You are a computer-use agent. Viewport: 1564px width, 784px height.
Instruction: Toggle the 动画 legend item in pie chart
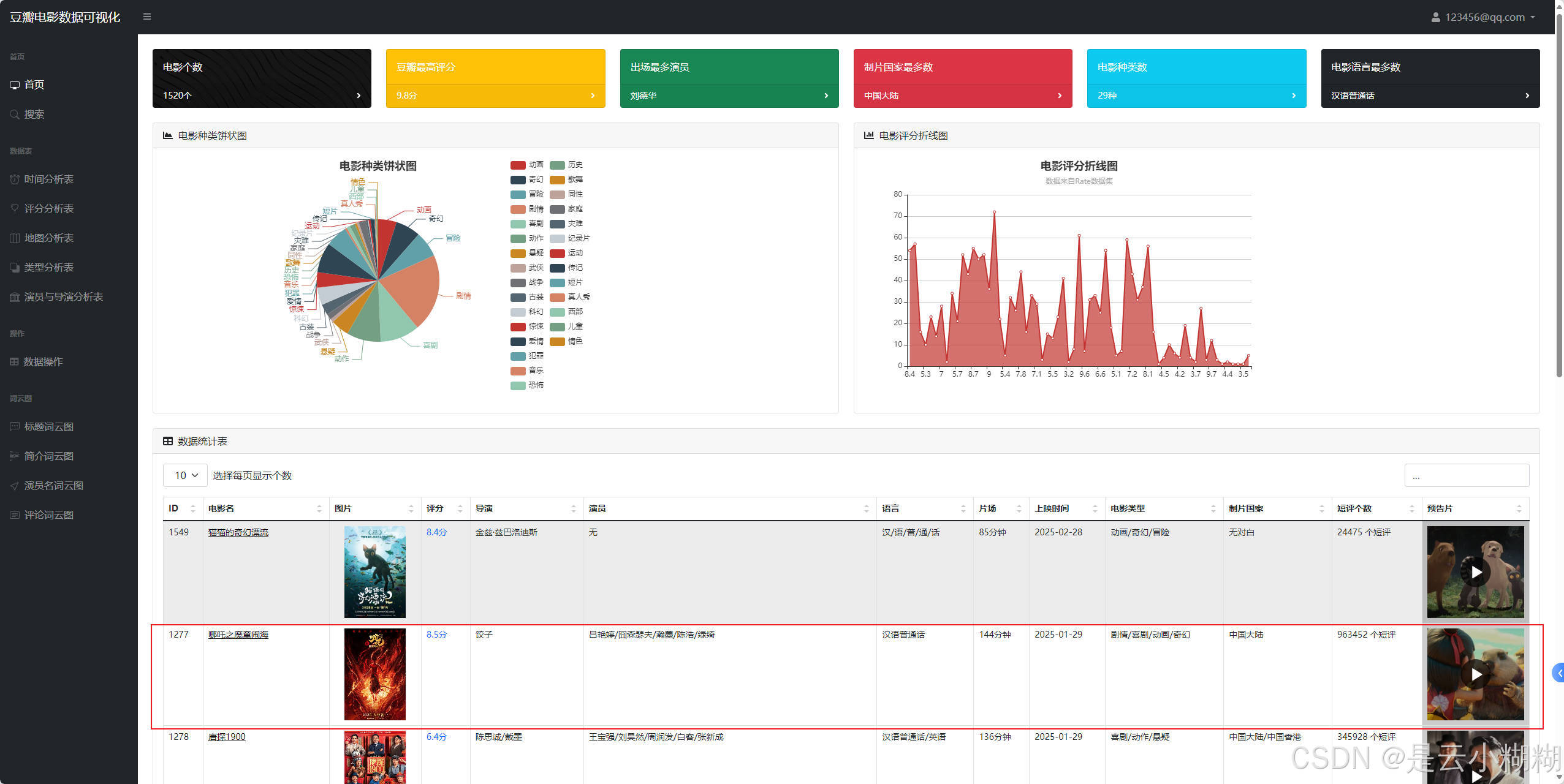(527, 165)
